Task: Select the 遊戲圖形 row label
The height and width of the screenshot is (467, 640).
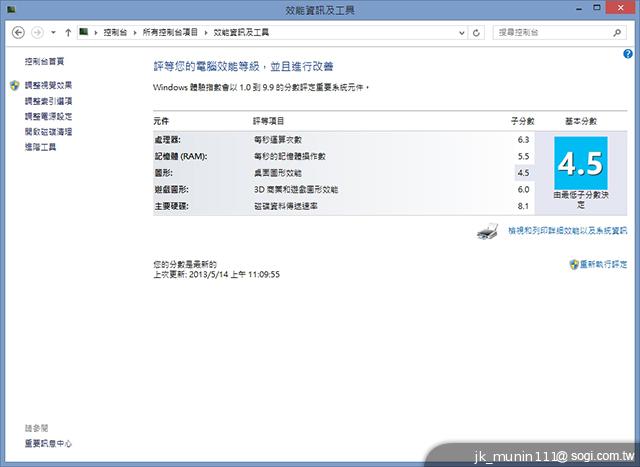Action: click(171, 190)
